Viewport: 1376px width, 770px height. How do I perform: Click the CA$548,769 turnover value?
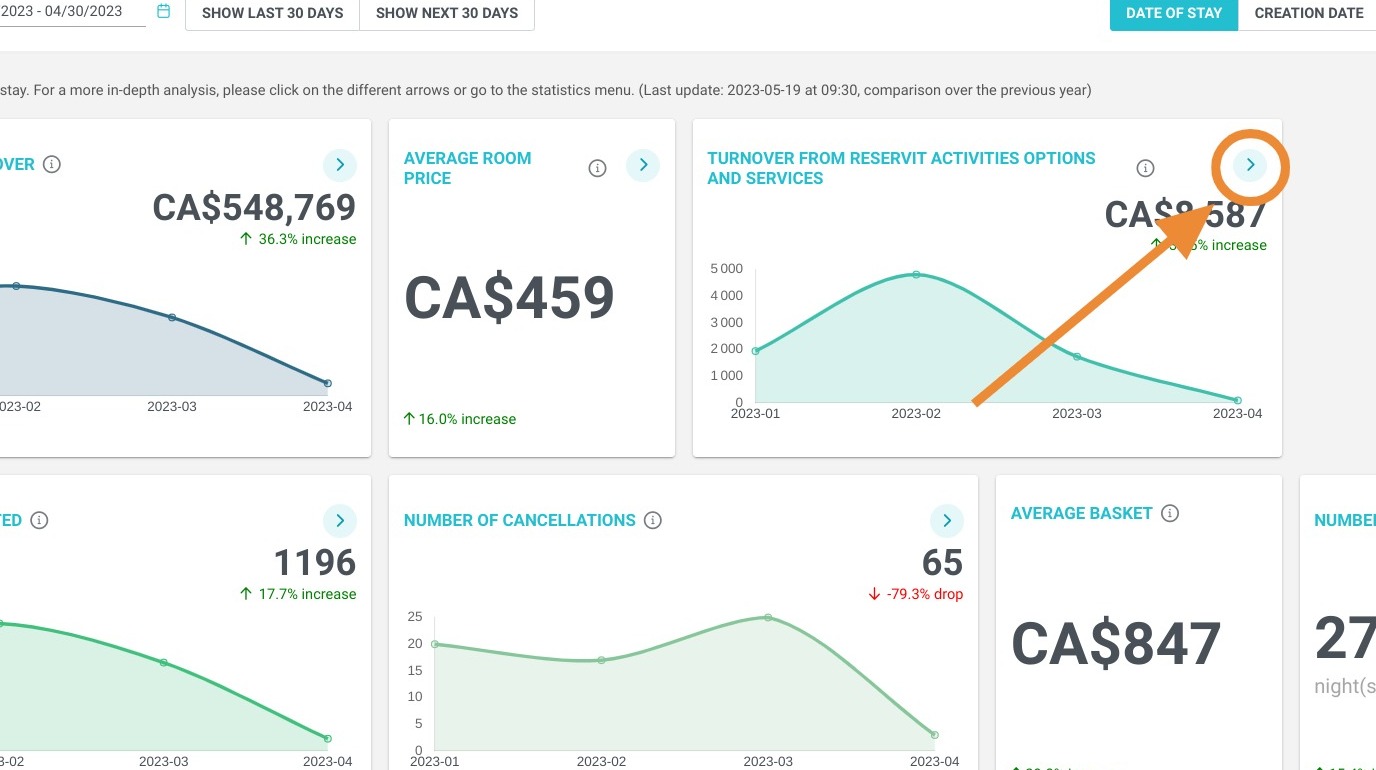point(254,207)
